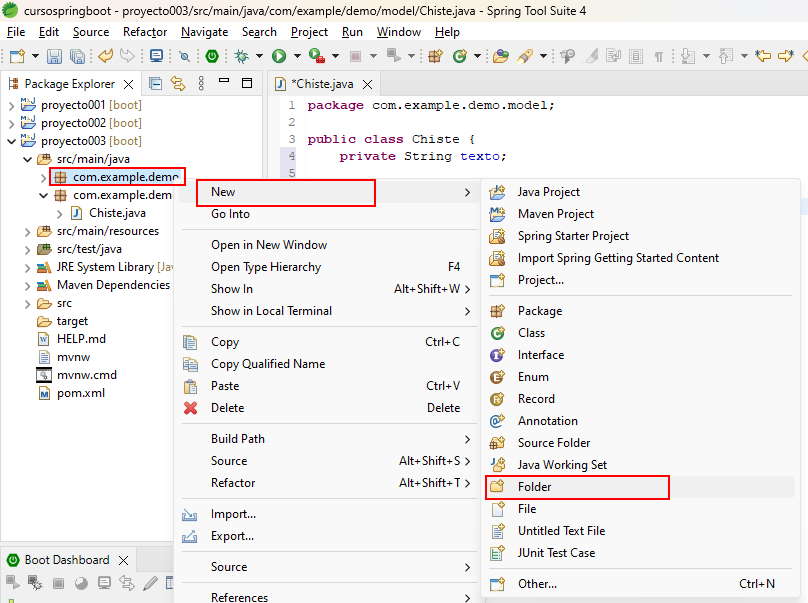The height and width of the screenshot is (603, 808).
Task: Open the New wizard dropdown arrow
Action: (x=35, y=56)
